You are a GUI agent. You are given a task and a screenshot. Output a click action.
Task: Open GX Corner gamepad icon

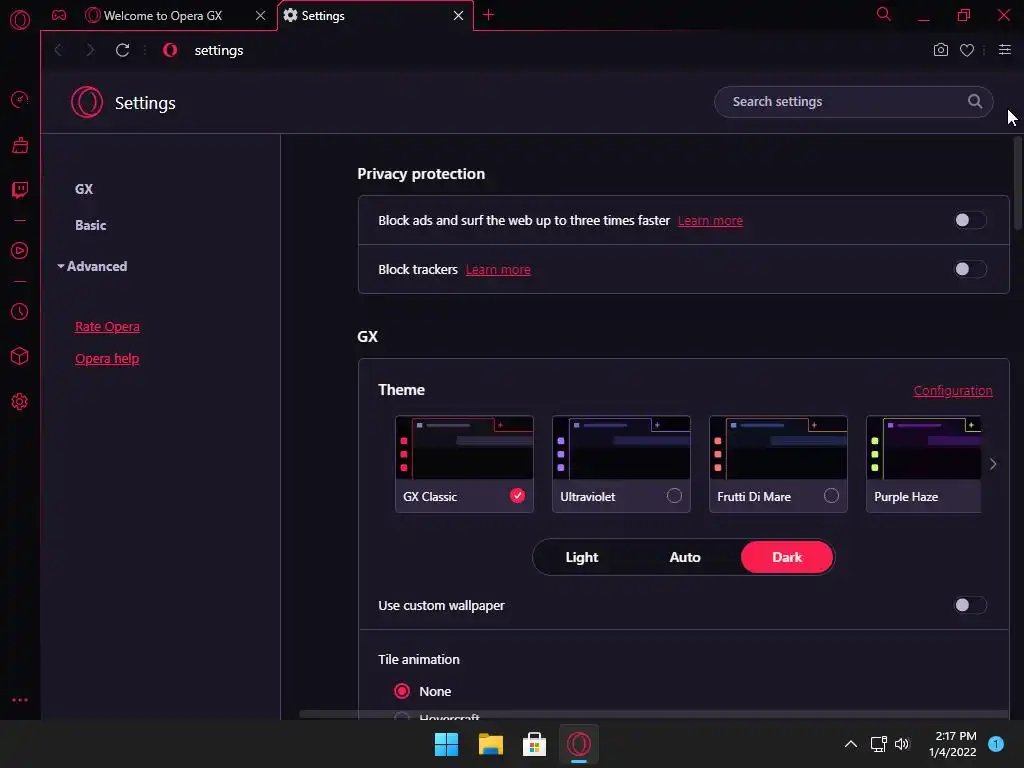tap(59, 15)
